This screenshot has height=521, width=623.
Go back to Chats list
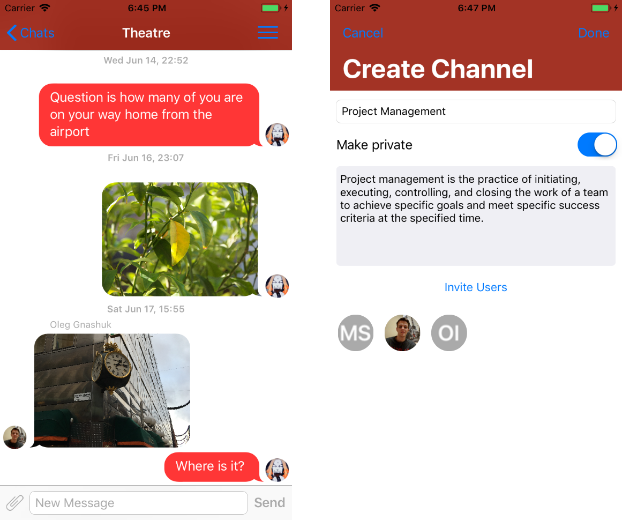click(30, 33)
